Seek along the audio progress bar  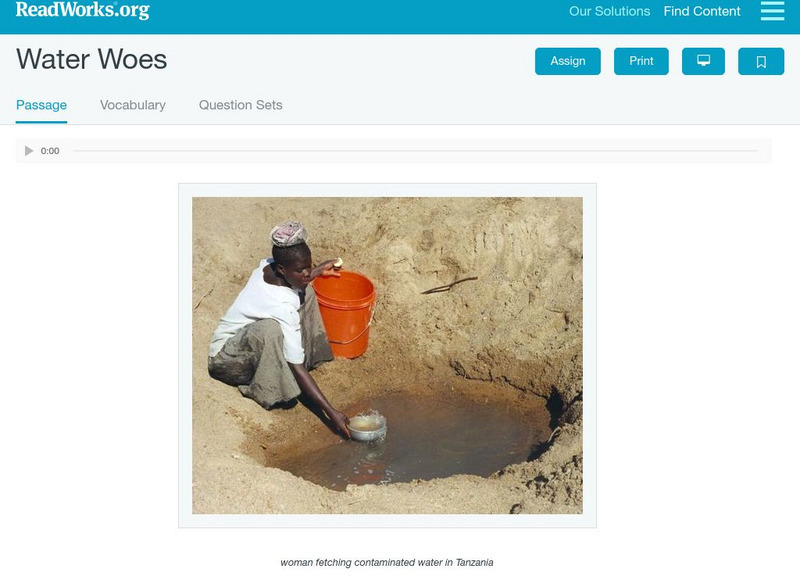415,151
